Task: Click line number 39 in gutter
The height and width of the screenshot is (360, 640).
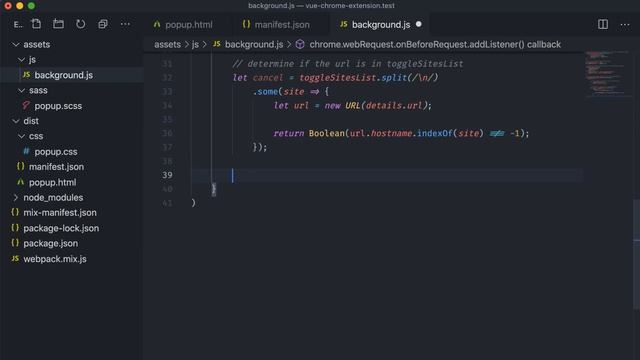Action: [167, 175]
